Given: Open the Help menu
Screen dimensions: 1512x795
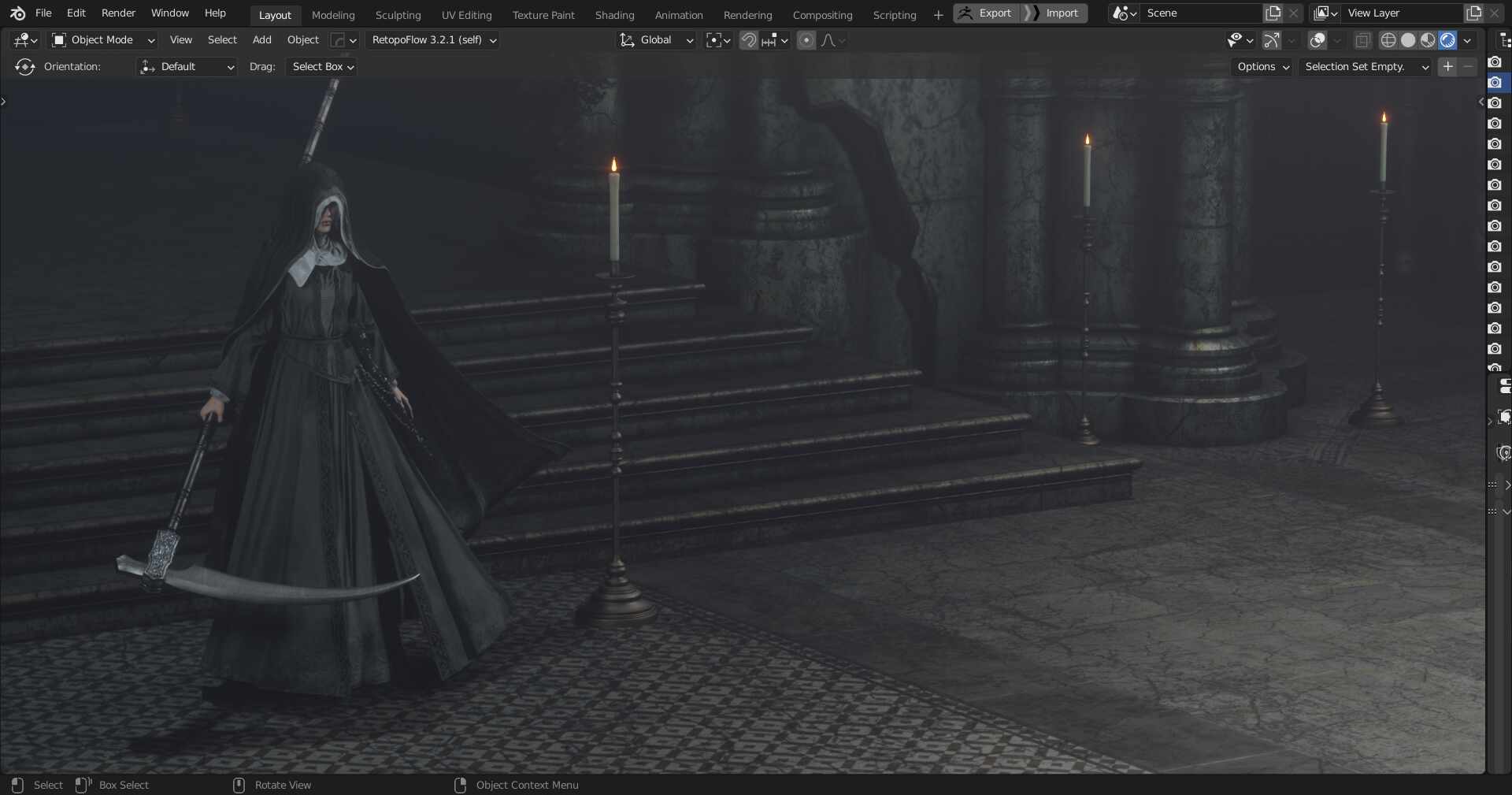Looking at the screenshot, I should coord(215,13).
